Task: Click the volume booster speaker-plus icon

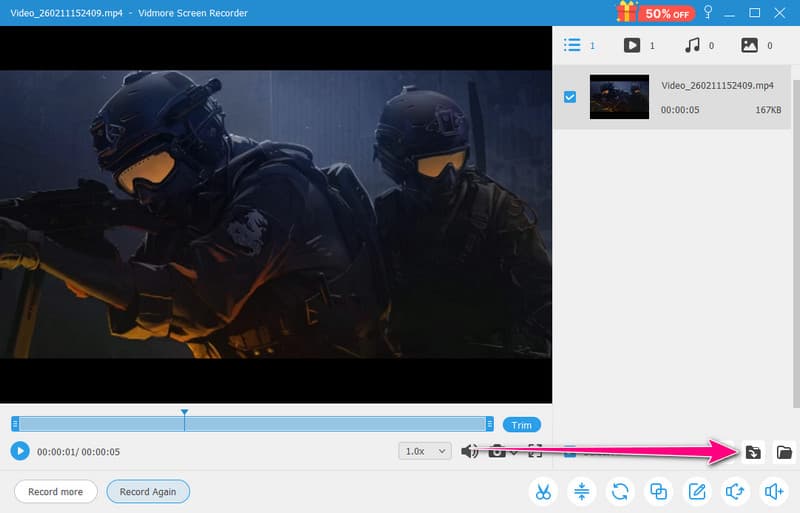Action: [773, 491]
